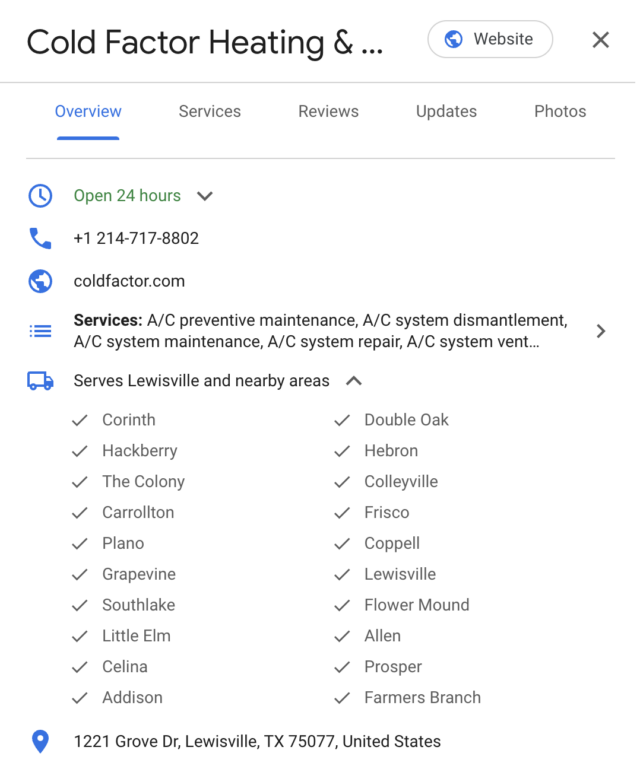640x782 pixels.
Task: Click the map pin icon by address
Action: pos(40,742)
